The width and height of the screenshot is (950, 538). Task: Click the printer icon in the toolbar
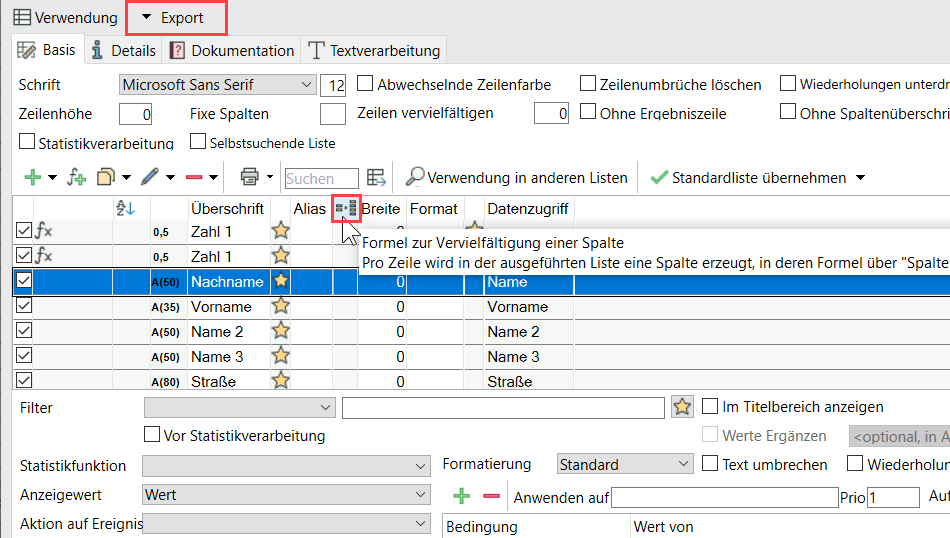click(x=250, y=178)
